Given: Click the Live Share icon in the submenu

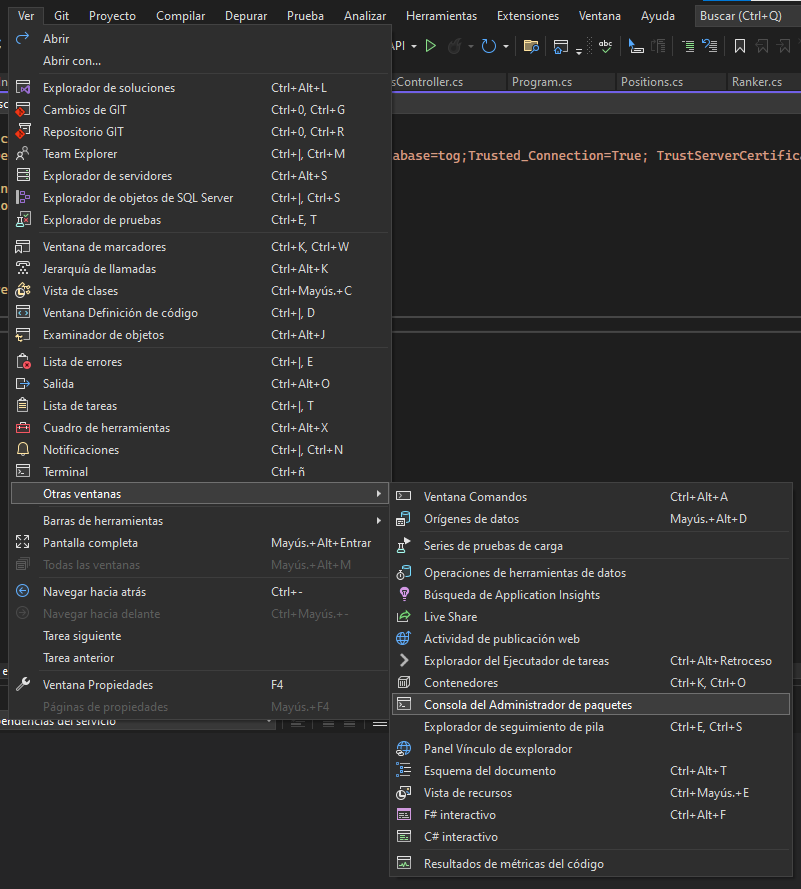Looking at the screenshot, I should [404, 616].
